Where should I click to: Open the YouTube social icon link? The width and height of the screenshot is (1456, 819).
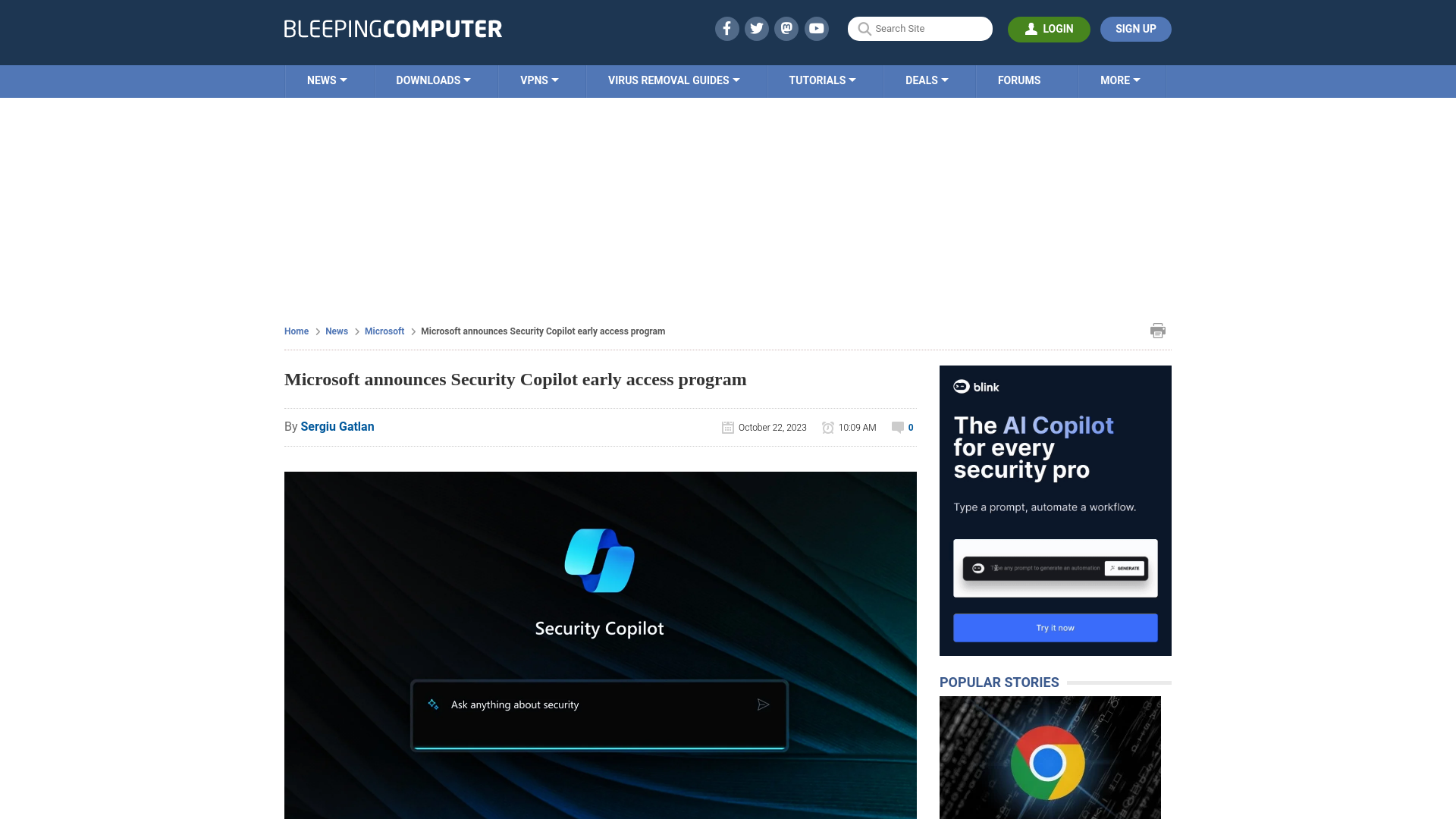pos(816,28)
